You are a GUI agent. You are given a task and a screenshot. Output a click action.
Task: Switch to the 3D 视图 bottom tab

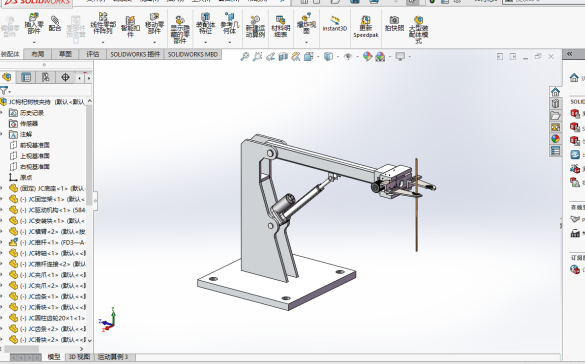coord(79,357)
